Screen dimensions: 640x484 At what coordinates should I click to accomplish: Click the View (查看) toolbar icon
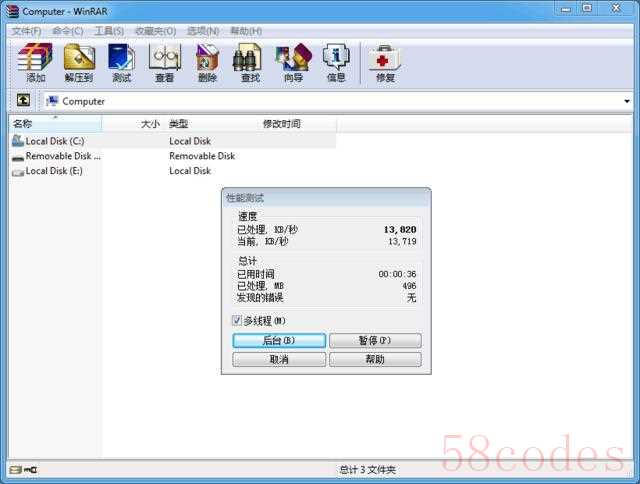tap(164, 63)
